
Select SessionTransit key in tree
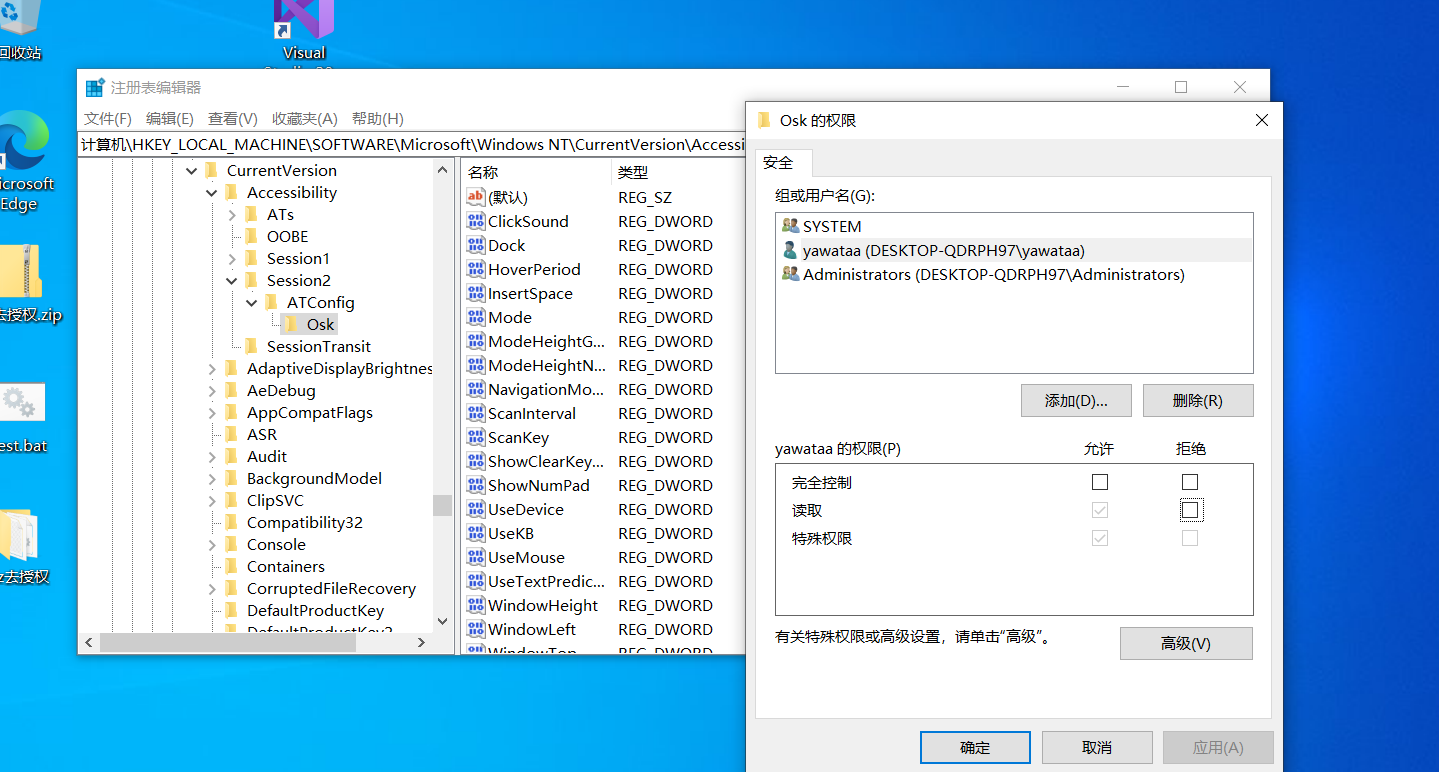click(318, 346)
